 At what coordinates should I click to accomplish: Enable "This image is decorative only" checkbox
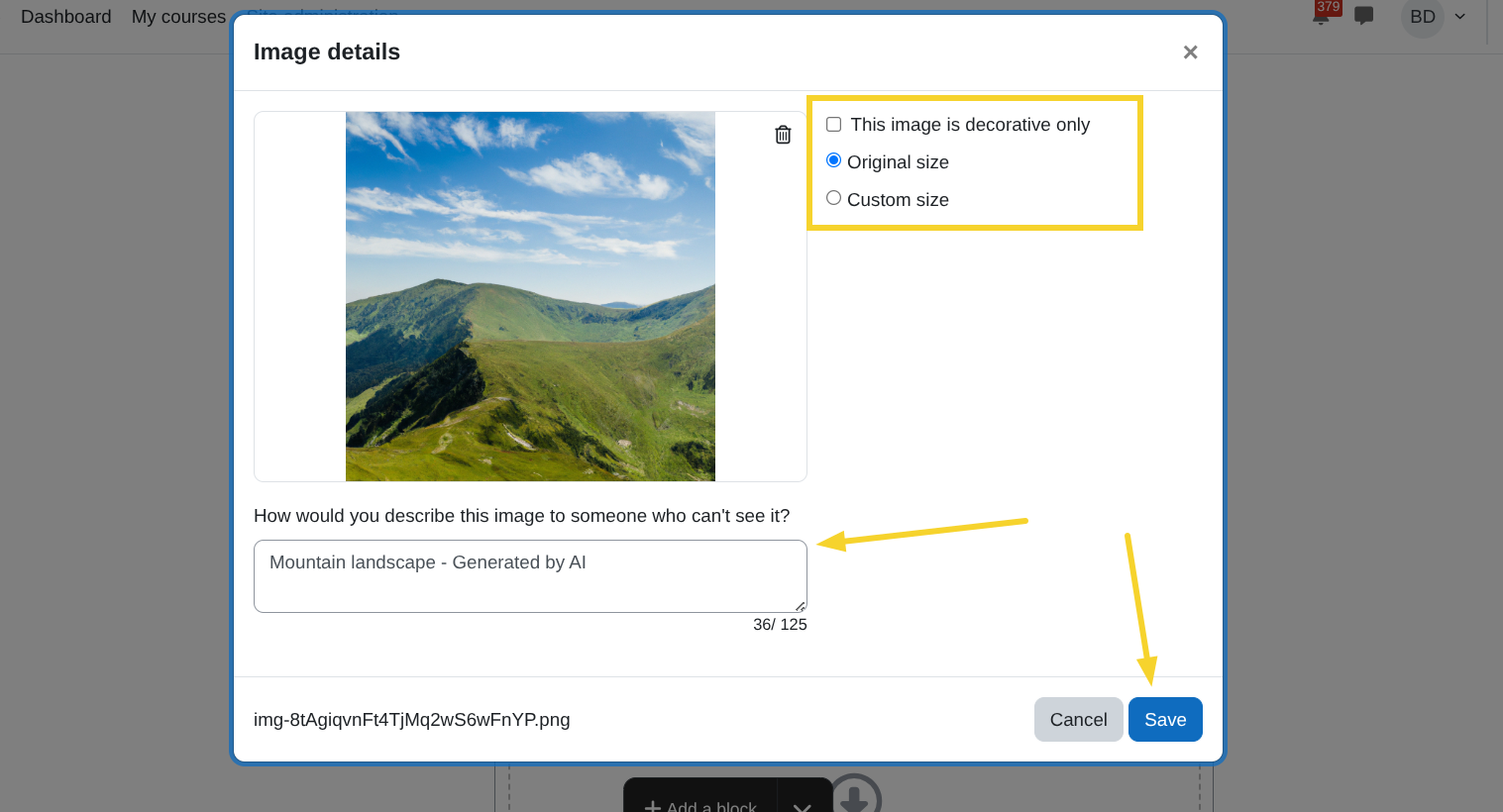pos(834,125)
